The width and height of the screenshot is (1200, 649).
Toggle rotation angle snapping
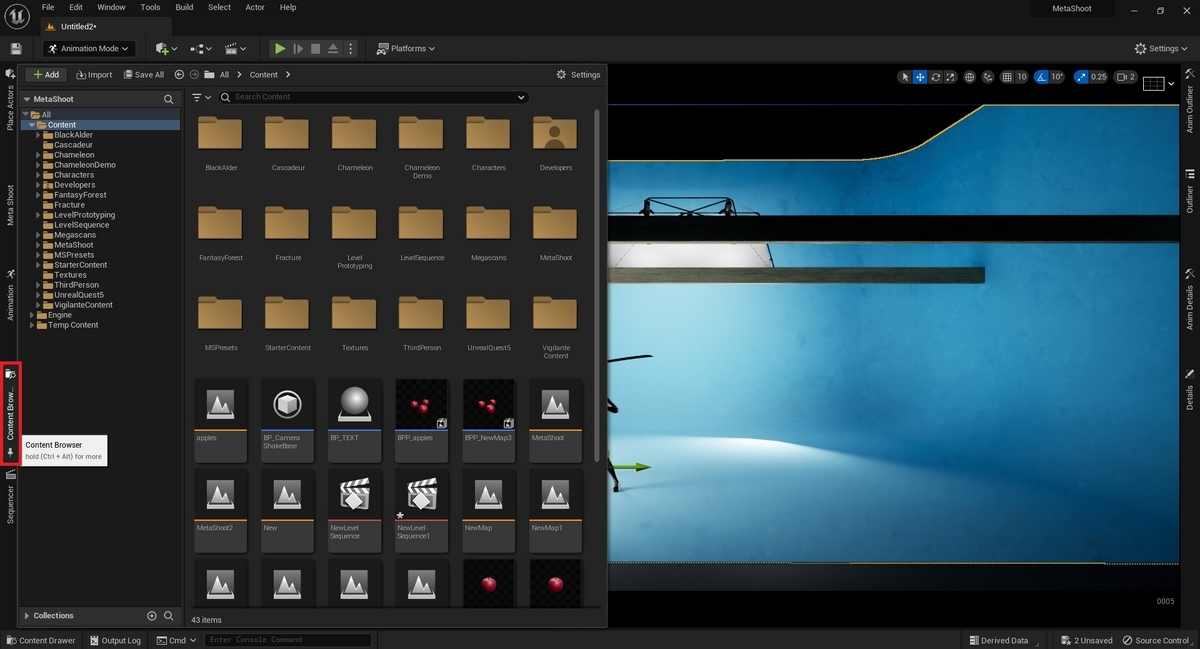[1041, 76]
